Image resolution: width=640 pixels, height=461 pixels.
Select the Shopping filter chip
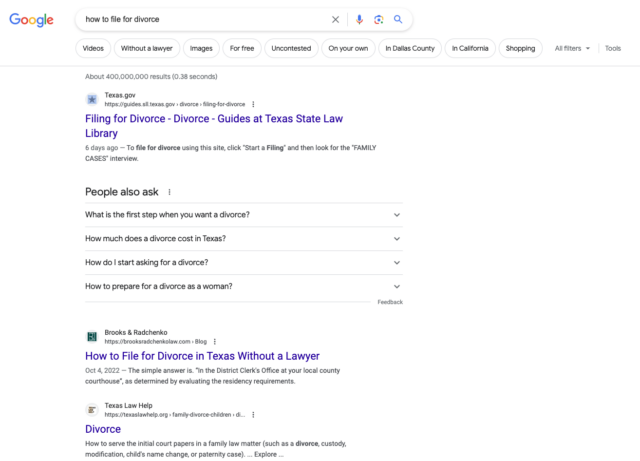[520, 48]
